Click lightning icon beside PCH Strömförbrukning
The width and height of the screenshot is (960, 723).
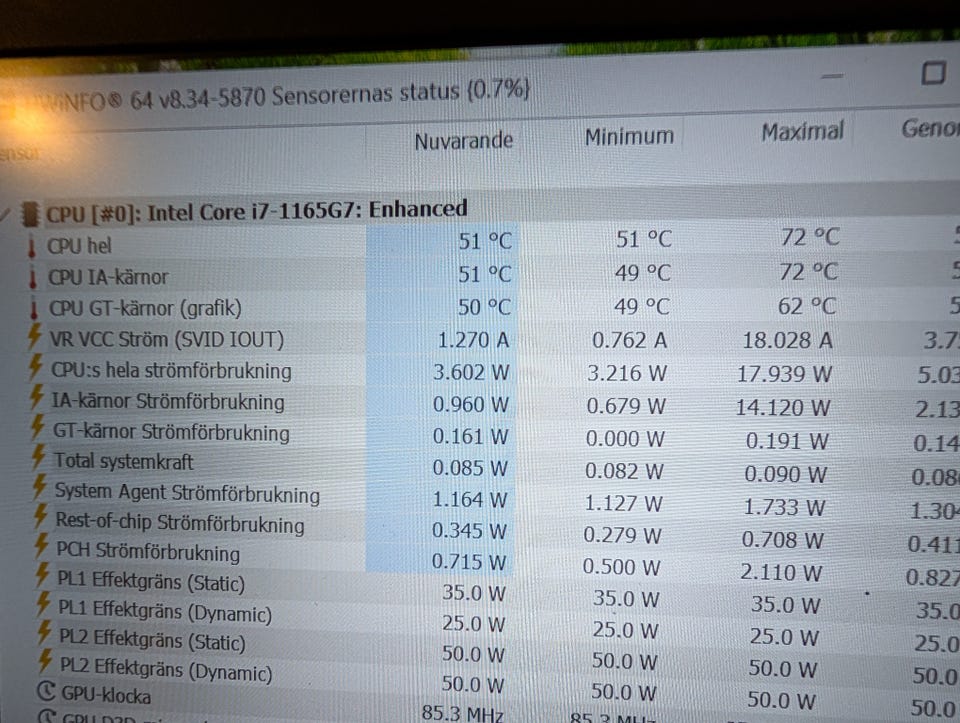pos(42,545)
